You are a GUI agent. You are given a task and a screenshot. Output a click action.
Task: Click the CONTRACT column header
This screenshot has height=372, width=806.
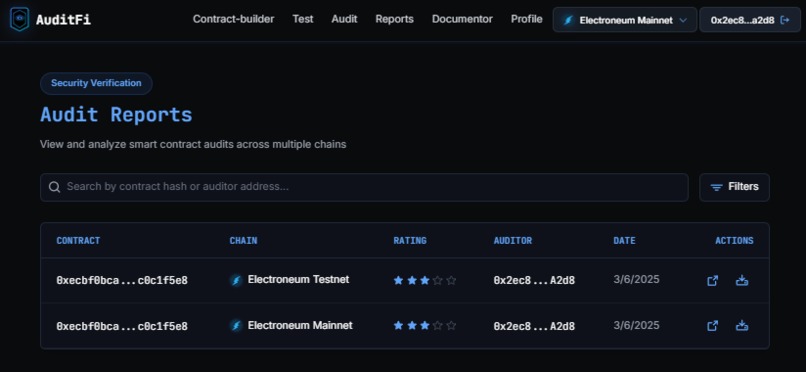coord(78,240)
